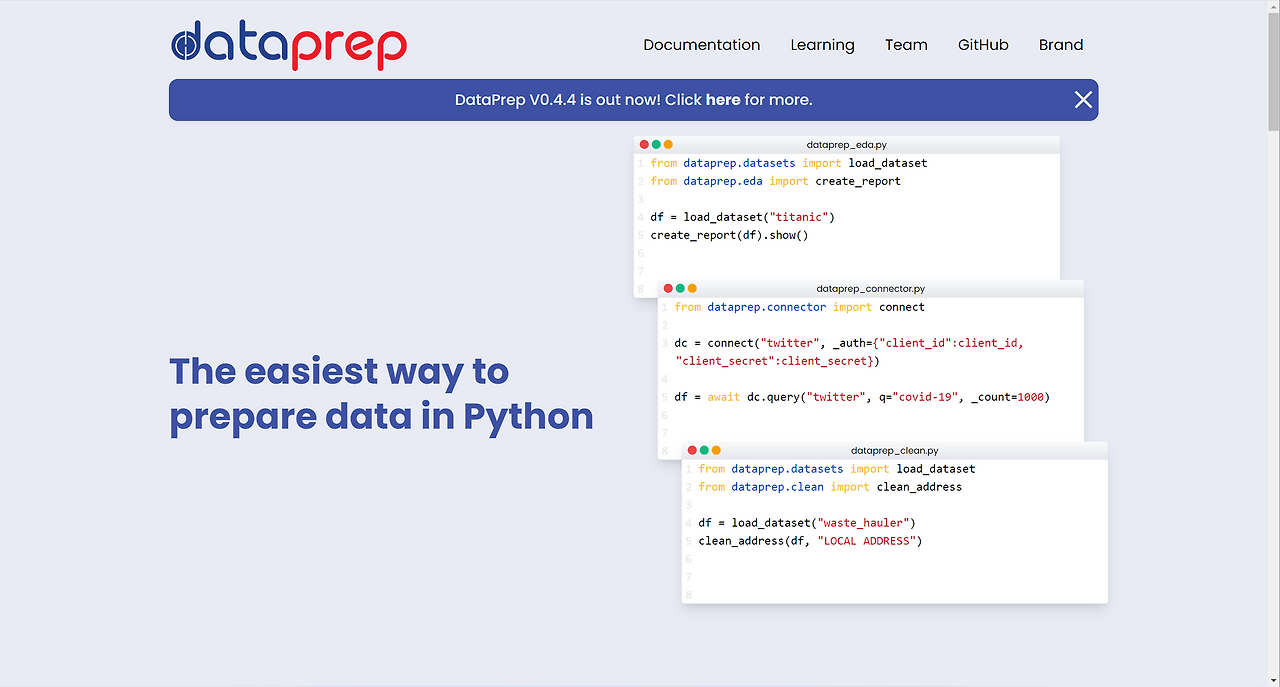
Task: Click the 'here' link in announcement banner
Action: point(723,100)
